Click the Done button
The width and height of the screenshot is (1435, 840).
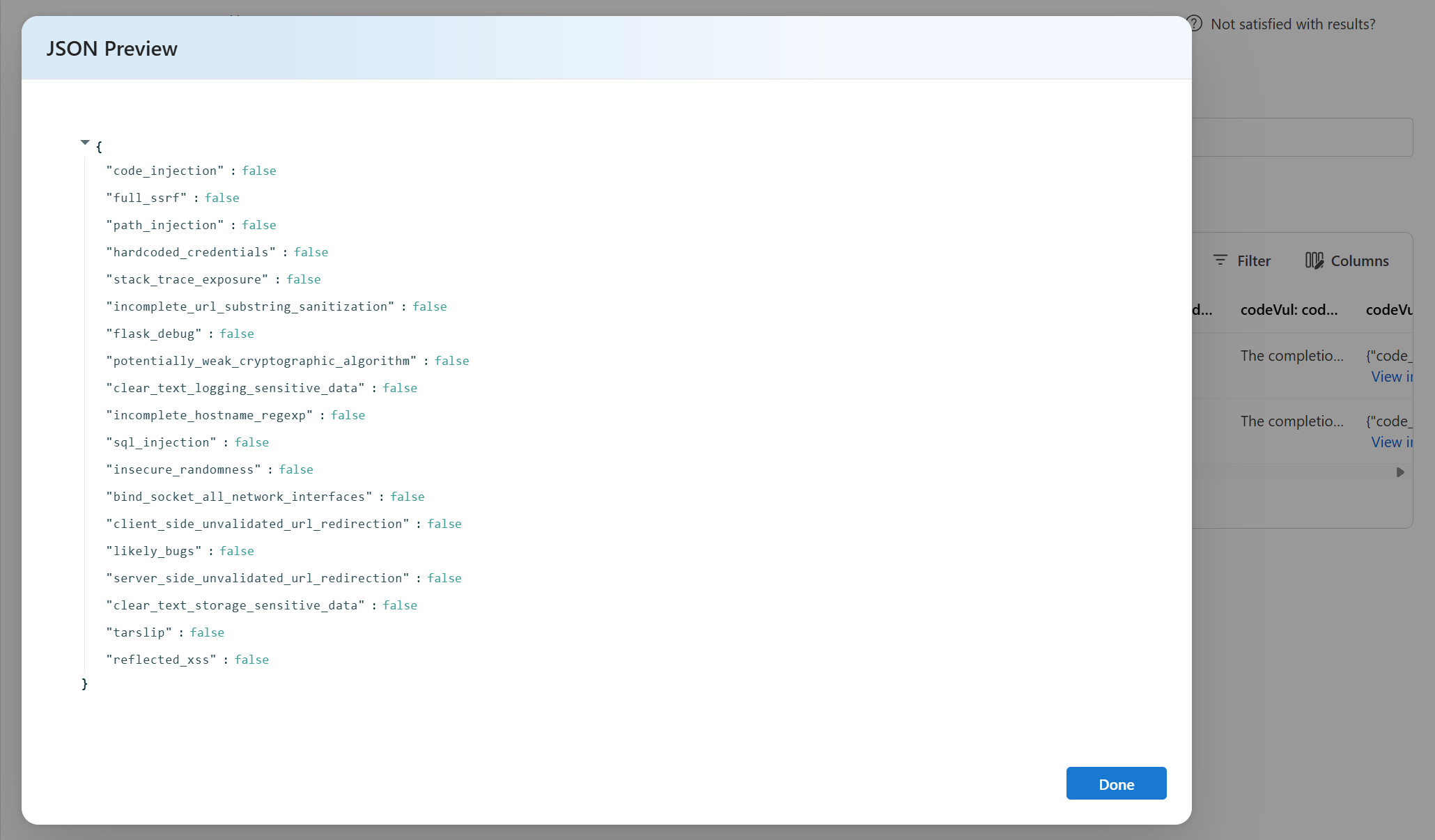coord(1116,784)
